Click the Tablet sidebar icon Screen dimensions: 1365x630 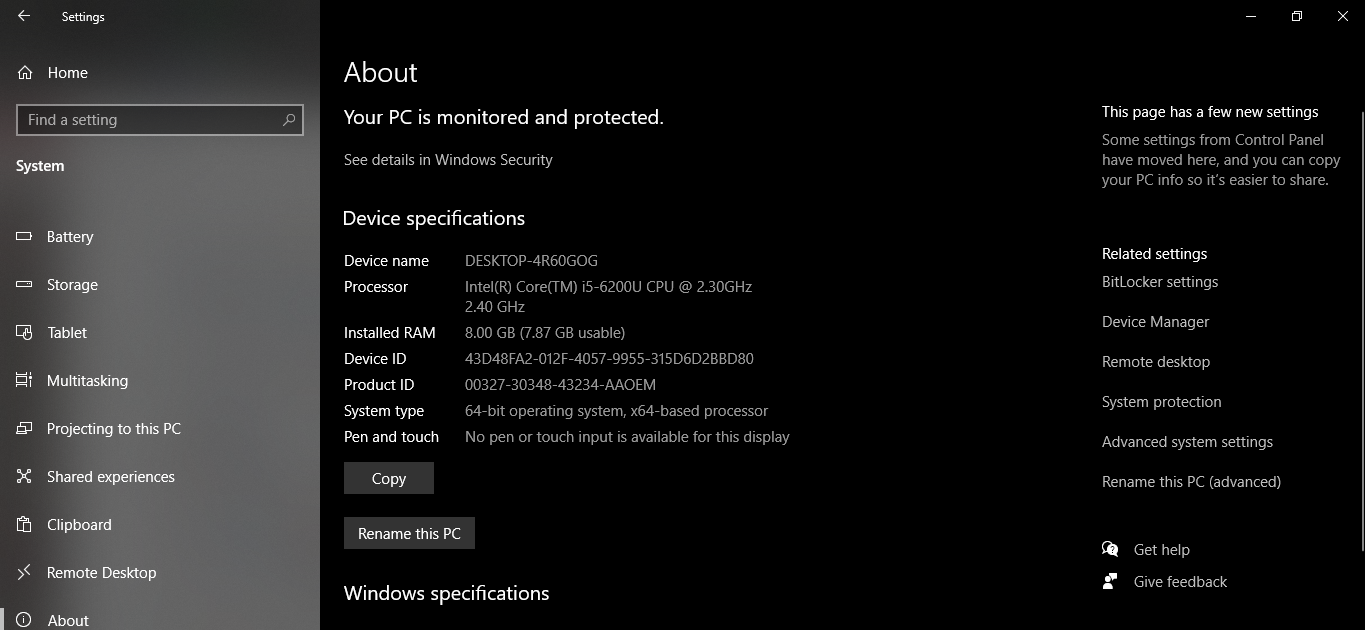click(x=23, y=332)
